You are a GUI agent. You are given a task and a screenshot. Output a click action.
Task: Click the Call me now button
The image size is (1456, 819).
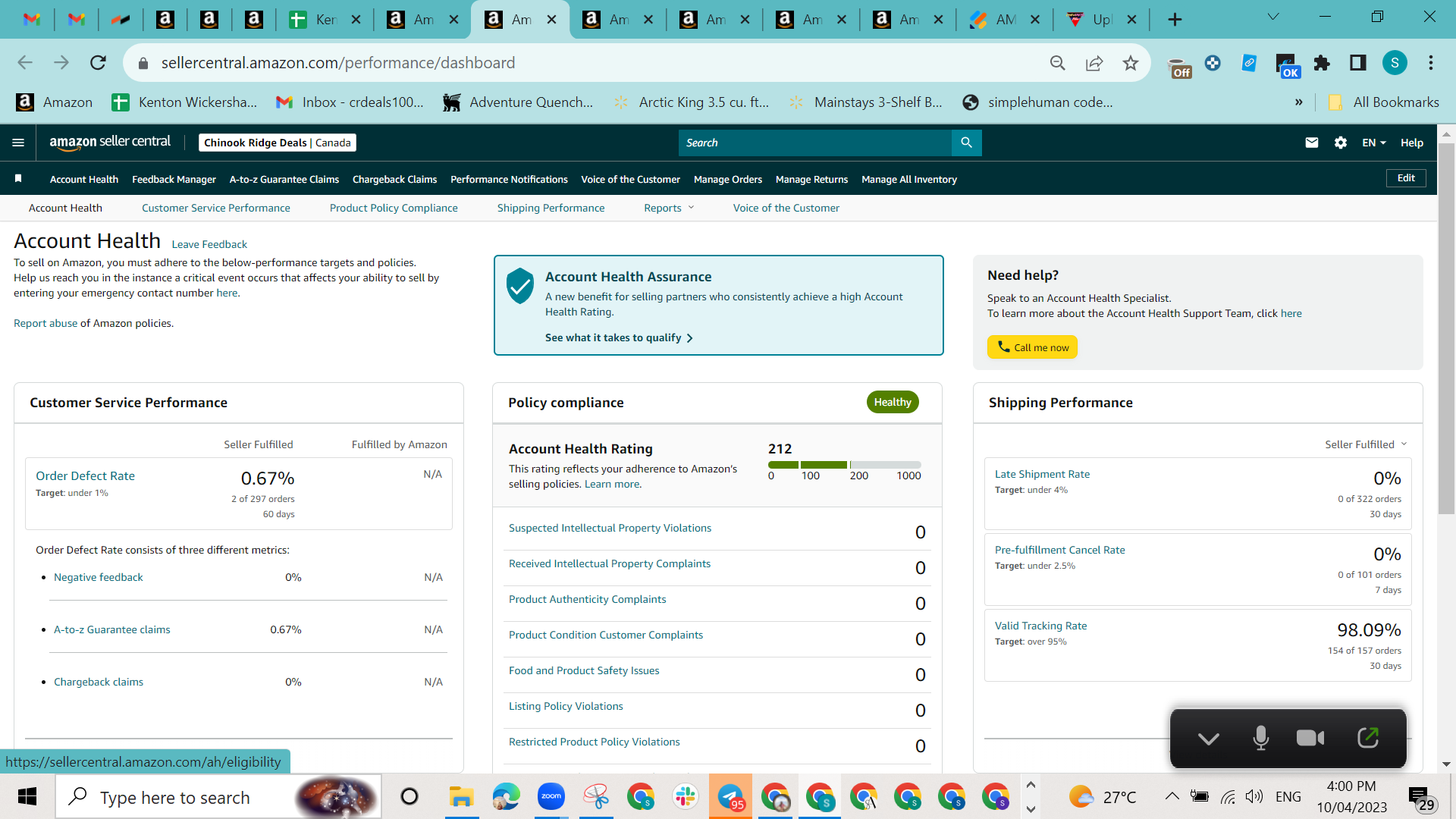[1032, 347]
